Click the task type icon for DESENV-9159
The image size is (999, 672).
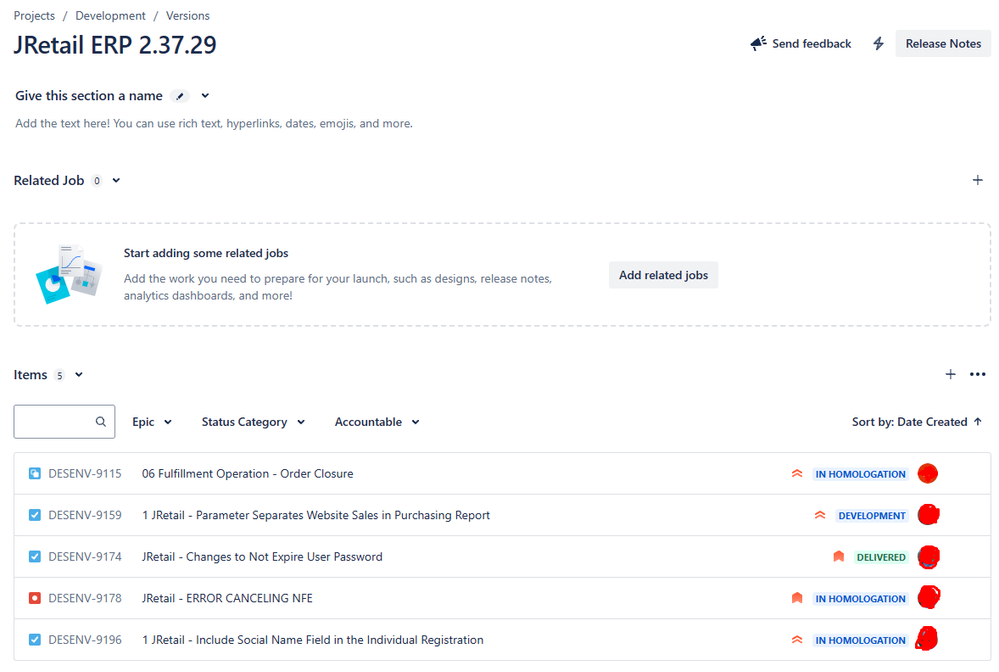[34, 515]
